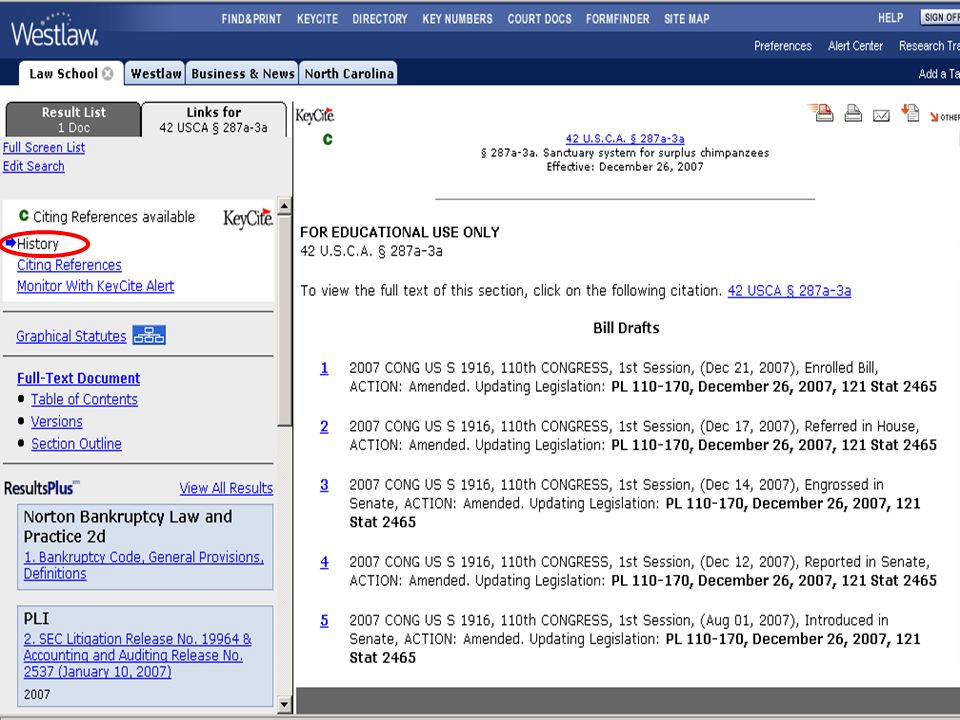This screenshot has height=720, width=960.
Task: Click full text citation 42 USCA § 287a-3a link
Action: pos(789,291)
